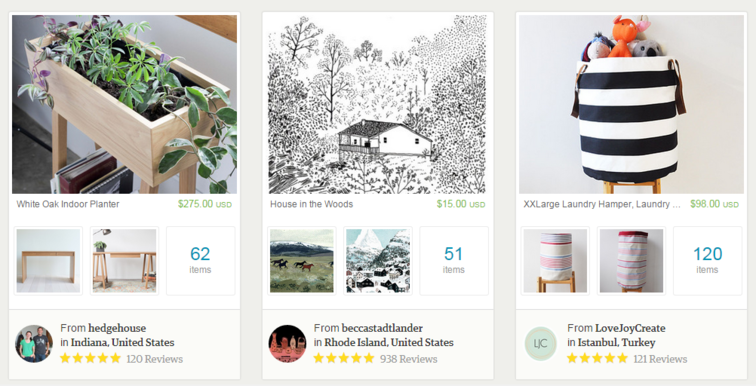
Task: Show all 62 items from hedgehouse
Action: coord(201,261)
